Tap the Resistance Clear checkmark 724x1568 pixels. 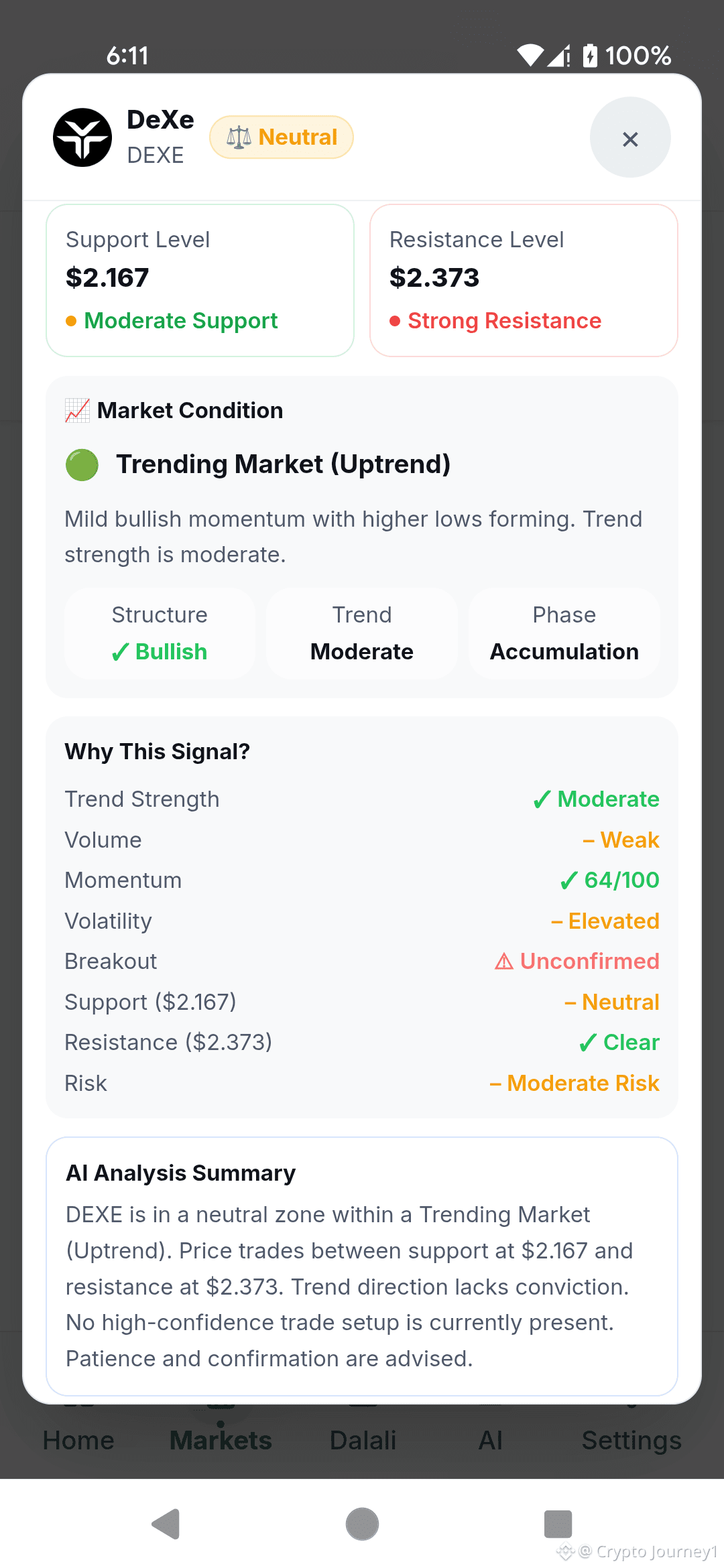(x=587, y=1043)
